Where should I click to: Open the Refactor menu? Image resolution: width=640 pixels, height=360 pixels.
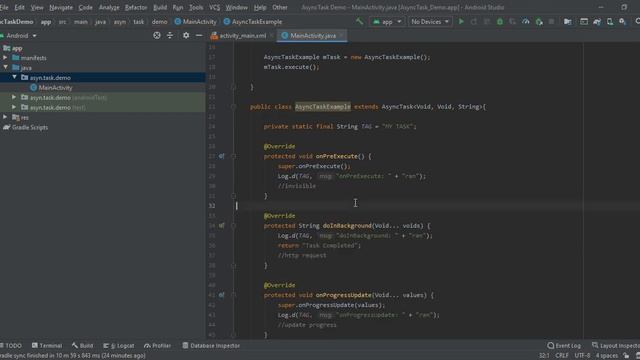coord(136,7)
